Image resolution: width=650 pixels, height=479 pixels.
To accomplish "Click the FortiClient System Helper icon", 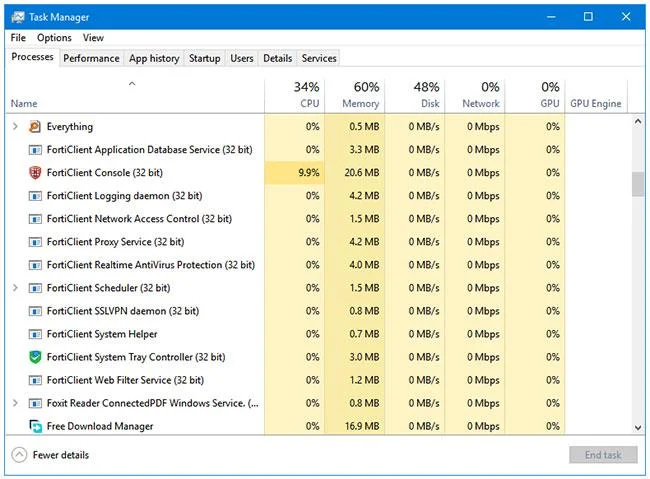I will 35,334.
